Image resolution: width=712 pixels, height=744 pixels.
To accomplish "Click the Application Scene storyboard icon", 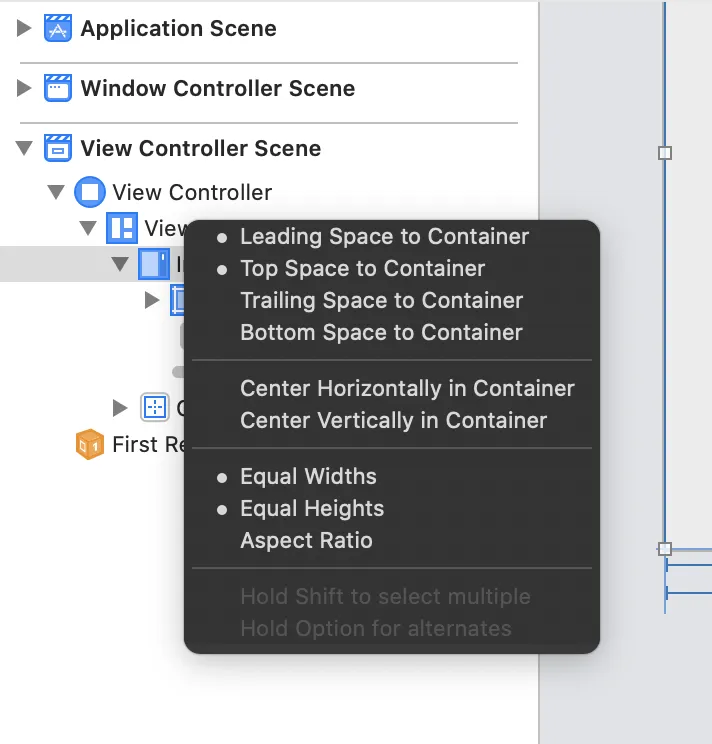I will coord(58,28).
